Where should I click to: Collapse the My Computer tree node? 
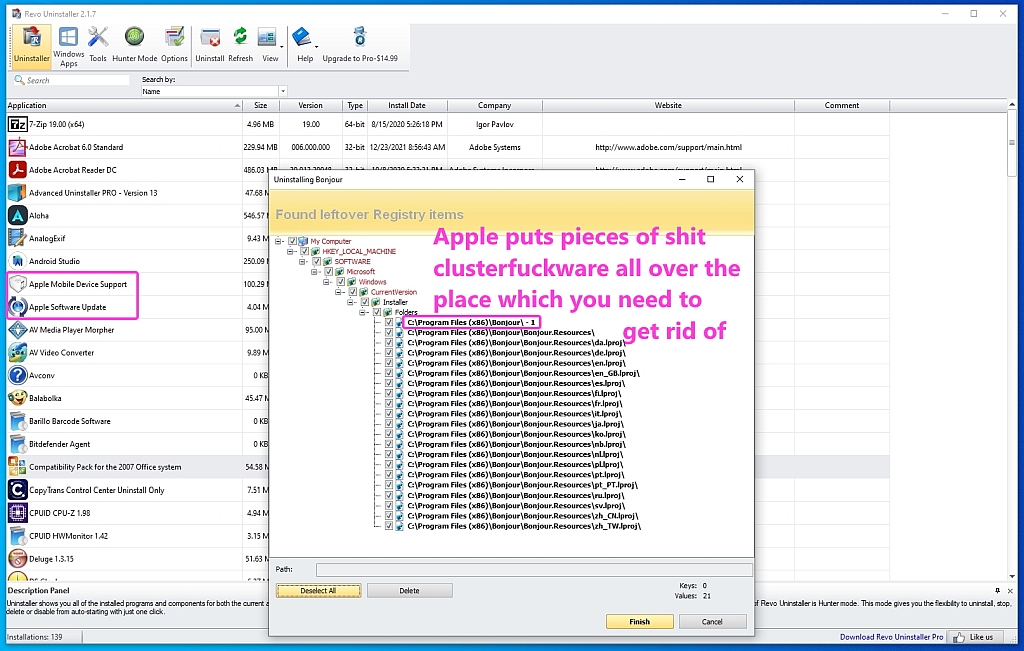(278, 241)
